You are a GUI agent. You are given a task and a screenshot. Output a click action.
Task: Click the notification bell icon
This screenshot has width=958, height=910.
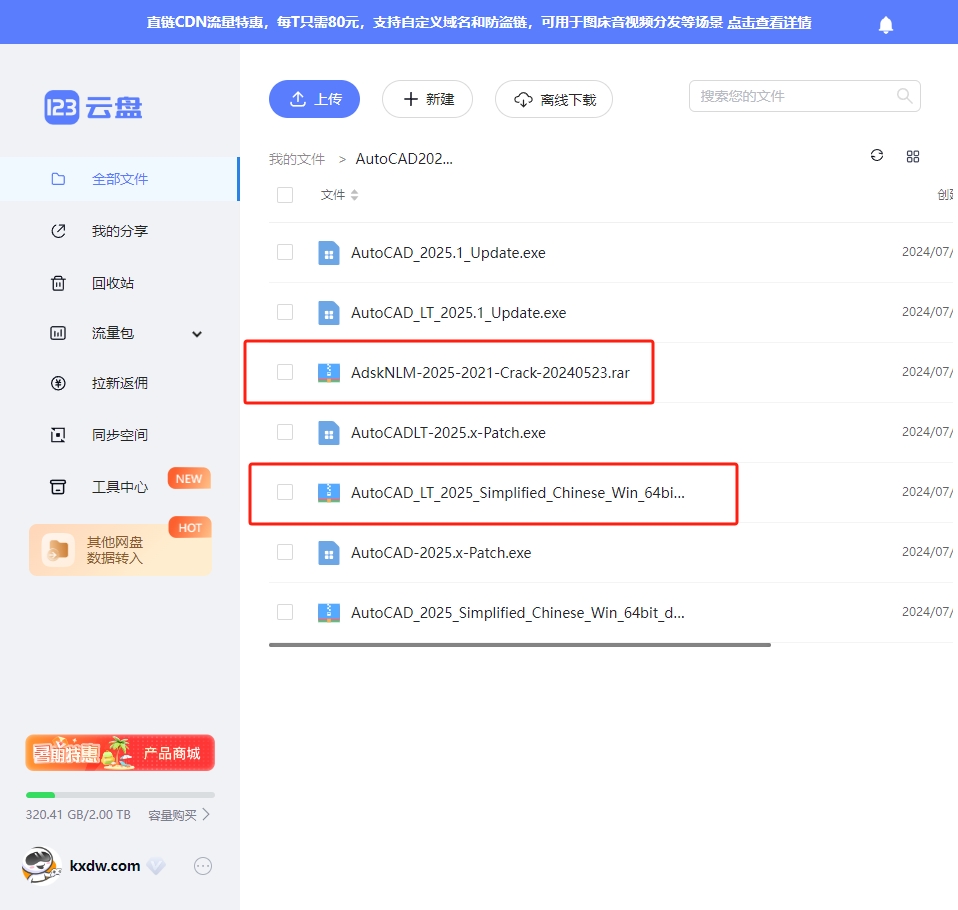click(885, 25)
